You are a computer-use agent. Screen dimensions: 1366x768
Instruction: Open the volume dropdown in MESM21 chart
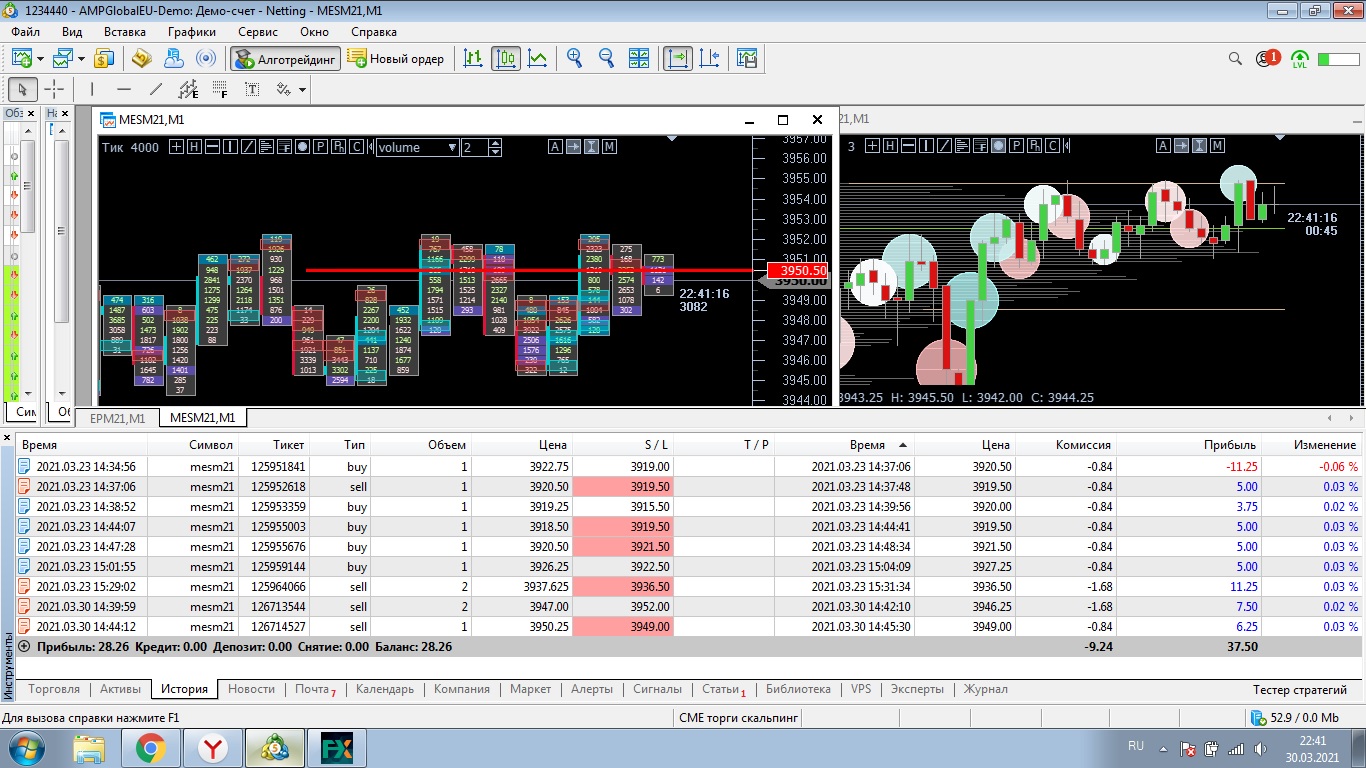[x=418, y=147]
